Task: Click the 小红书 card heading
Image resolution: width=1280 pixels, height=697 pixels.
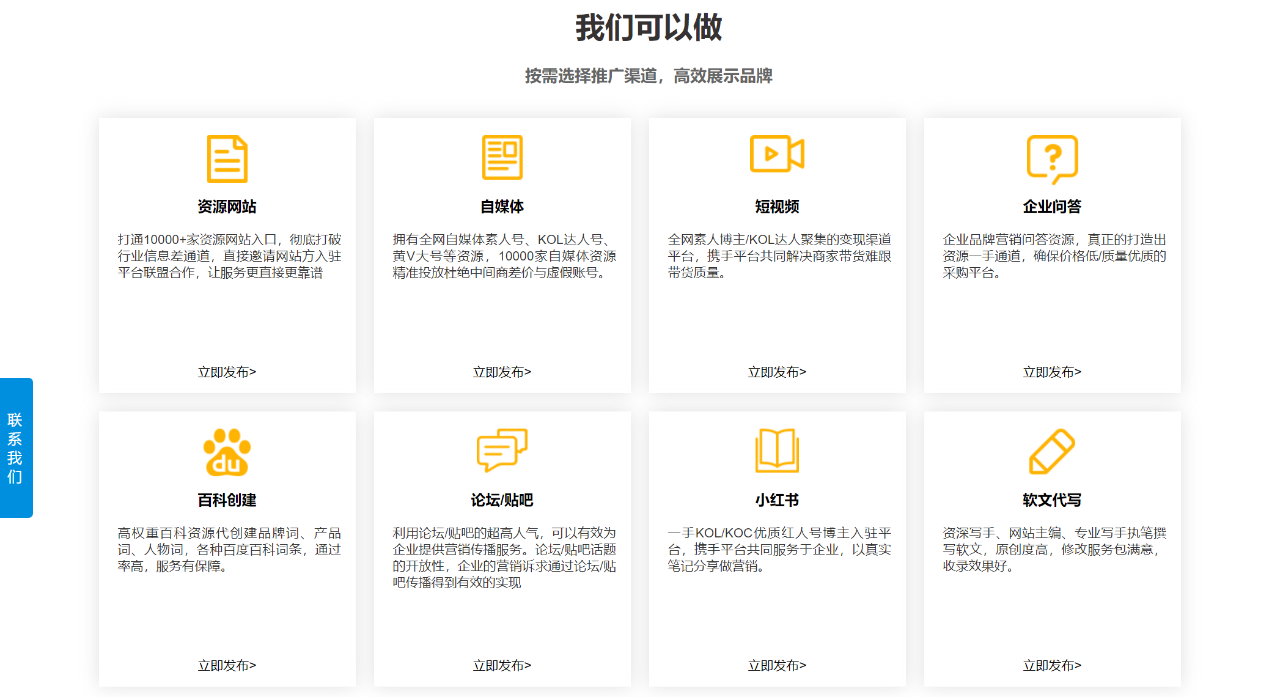Action: pyautogui.click(x=777, y=500)
